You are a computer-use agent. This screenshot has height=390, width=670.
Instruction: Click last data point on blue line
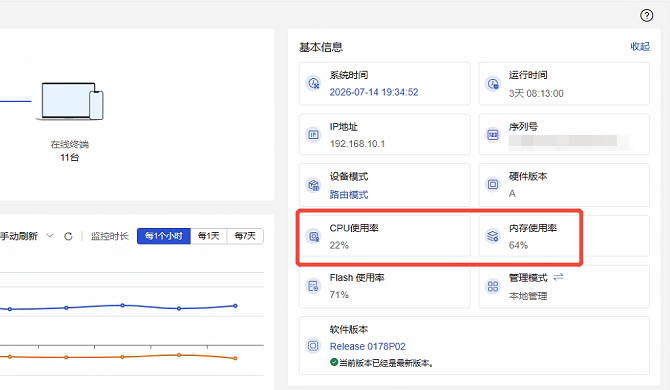click(x=235, y=306)
